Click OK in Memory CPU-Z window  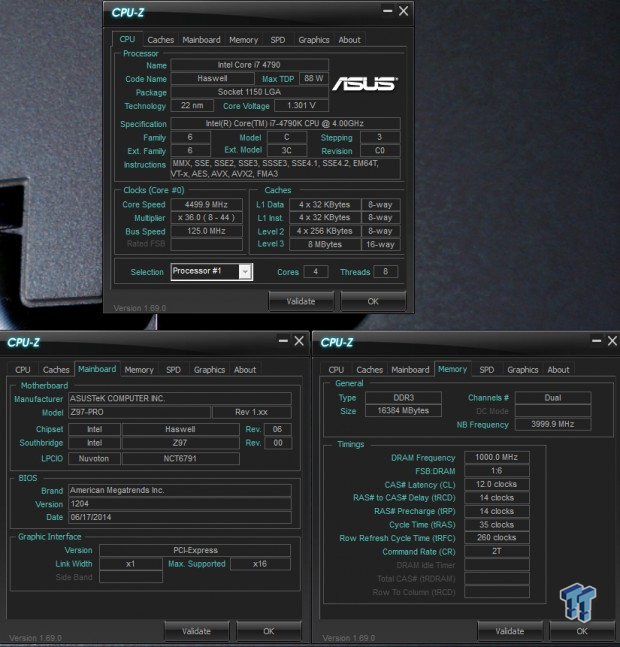(x=582, y=631)
